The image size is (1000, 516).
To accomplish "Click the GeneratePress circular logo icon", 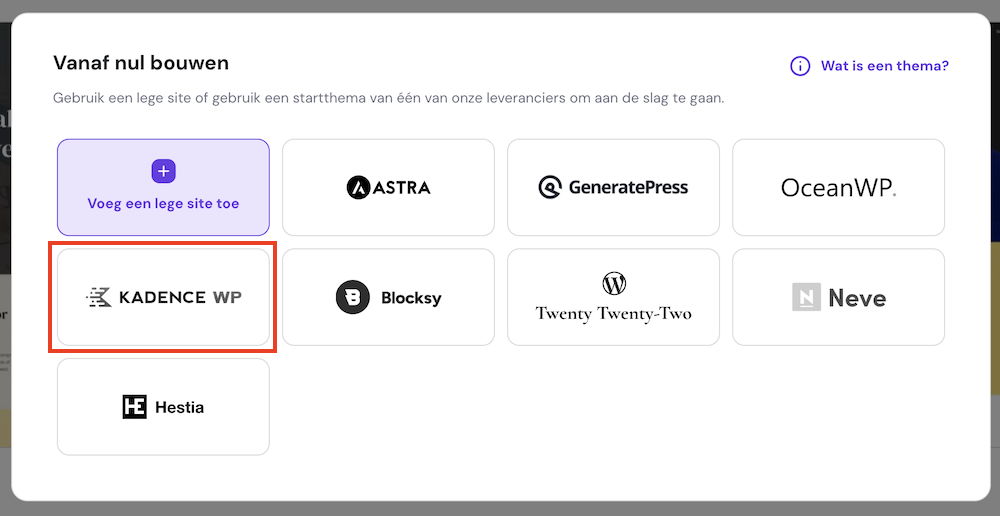I will [550, 187].
